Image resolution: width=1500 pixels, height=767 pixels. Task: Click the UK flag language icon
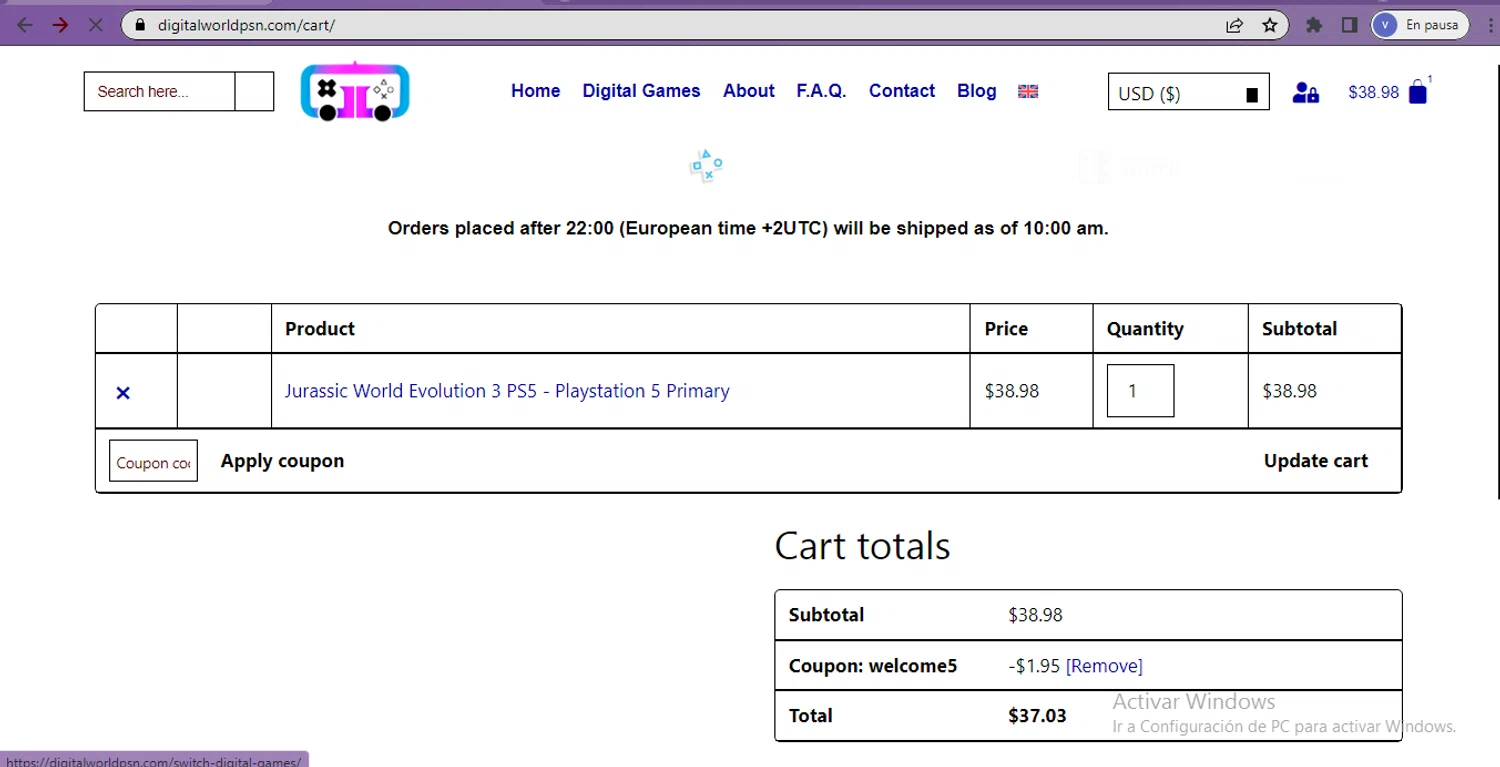tap(1028, 91)
